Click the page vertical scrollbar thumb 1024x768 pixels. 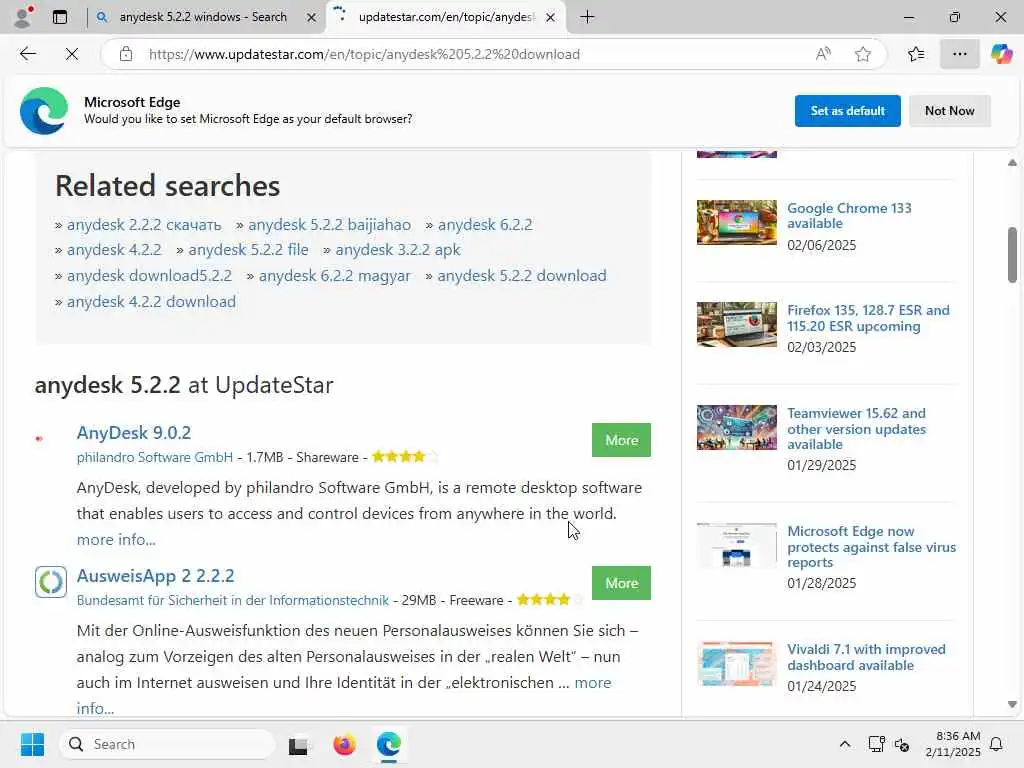point(1012,255)
